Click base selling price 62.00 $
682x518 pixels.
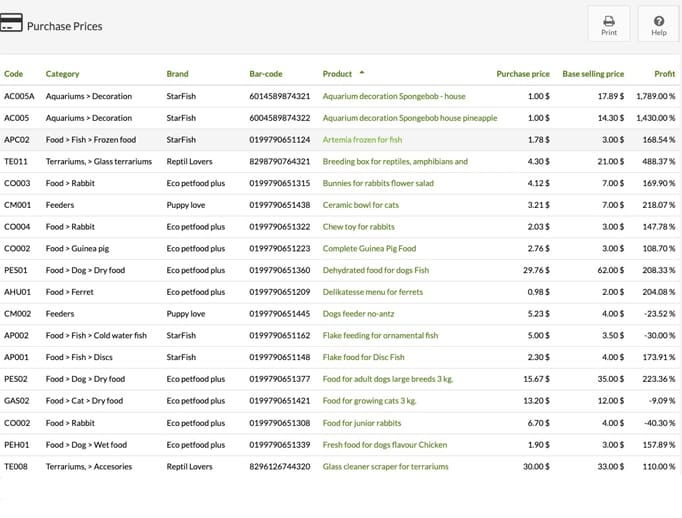pos(611,270)
